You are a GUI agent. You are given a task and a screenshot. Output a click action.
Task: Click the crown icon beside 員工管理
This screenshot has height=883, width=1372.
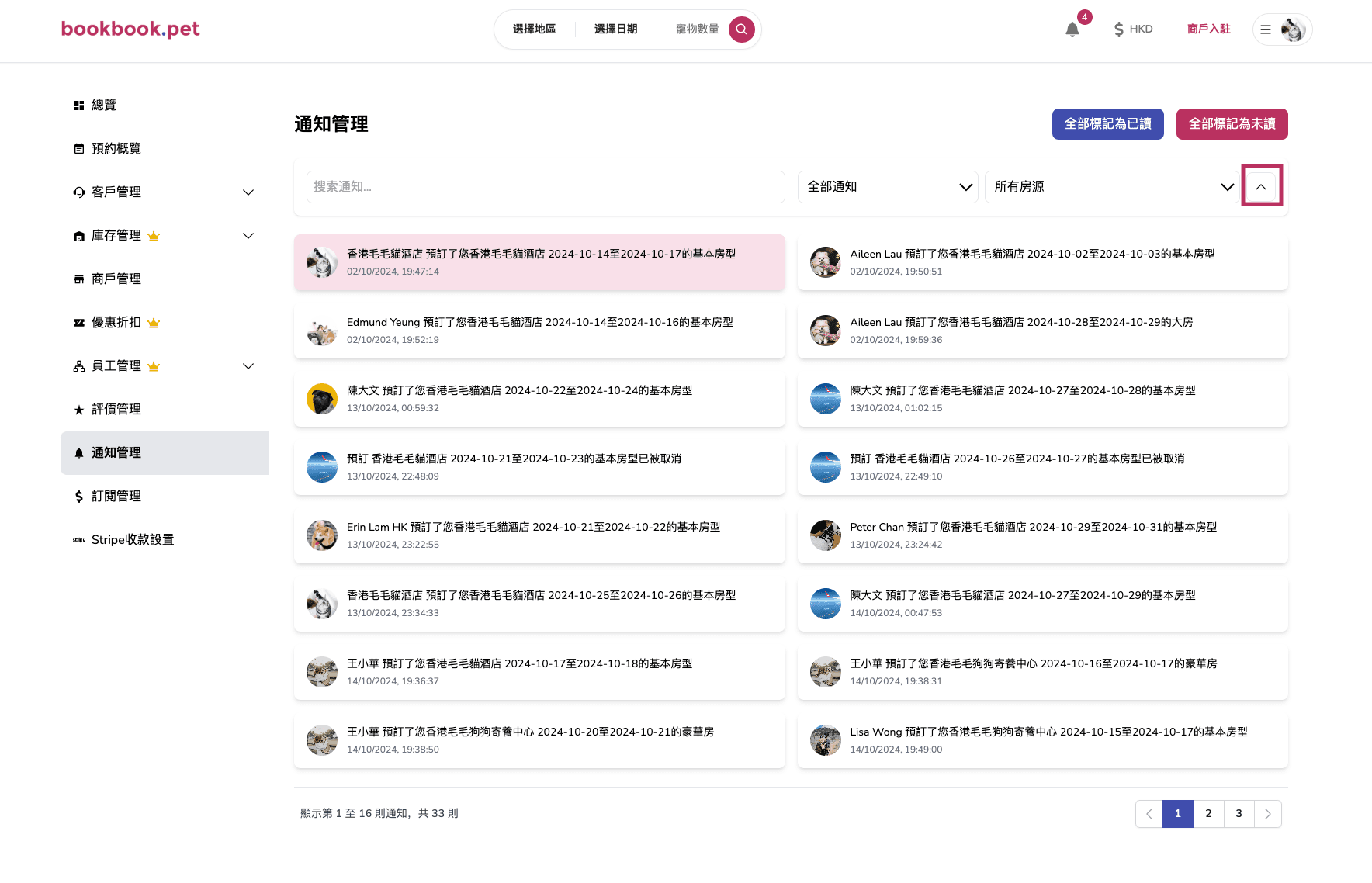[x=154, y=366]
